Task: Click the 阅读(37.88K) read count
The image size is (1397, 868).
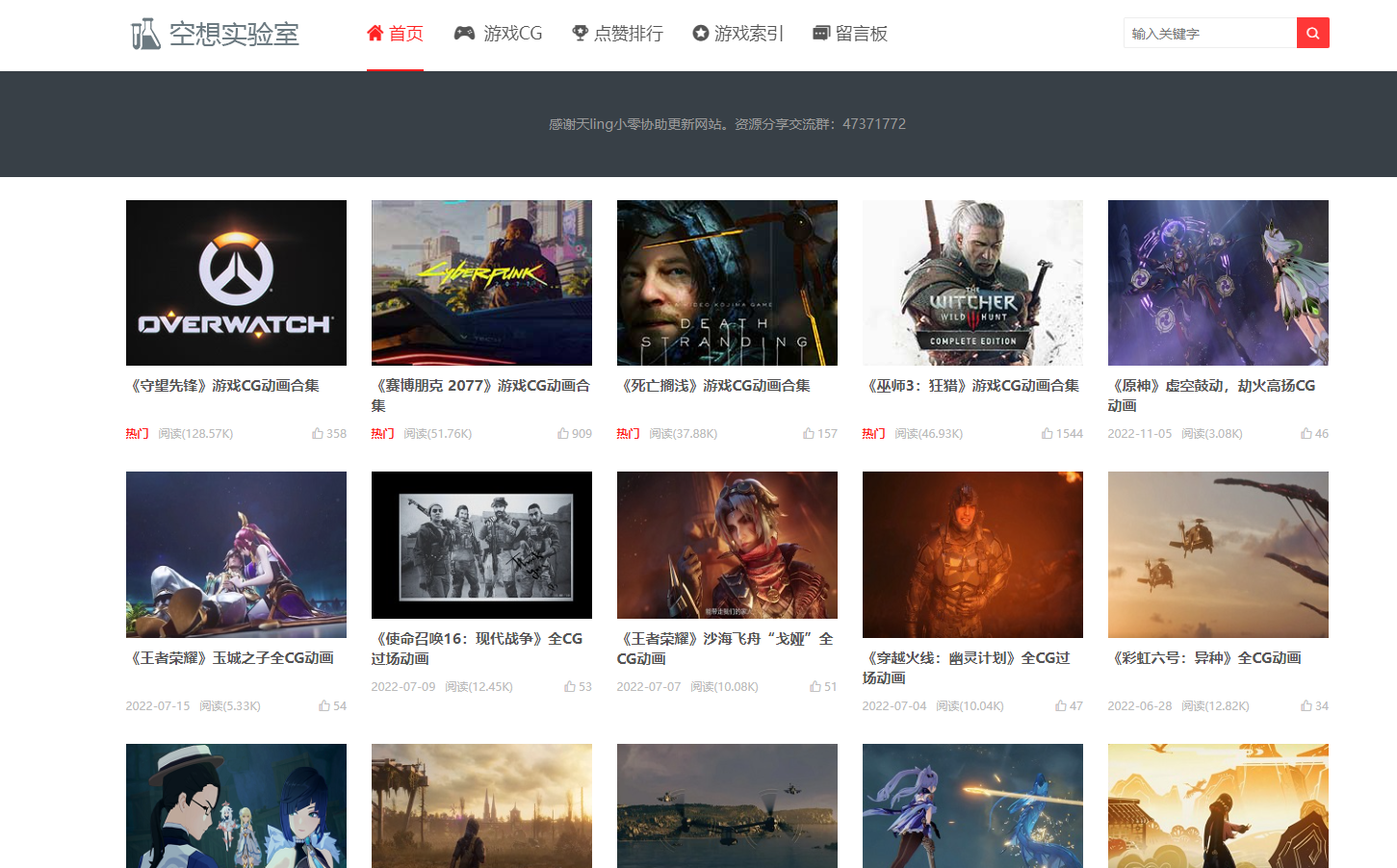Action: pyautogui.click(x=684, y=434)
